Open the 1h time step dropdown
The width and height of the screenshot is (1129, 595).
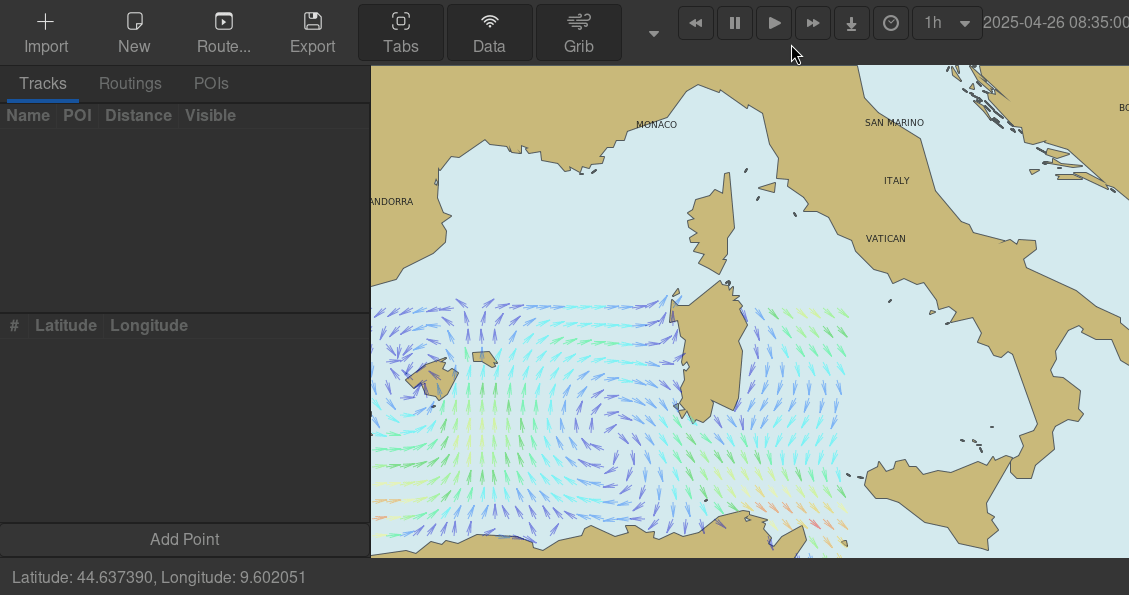946,23
